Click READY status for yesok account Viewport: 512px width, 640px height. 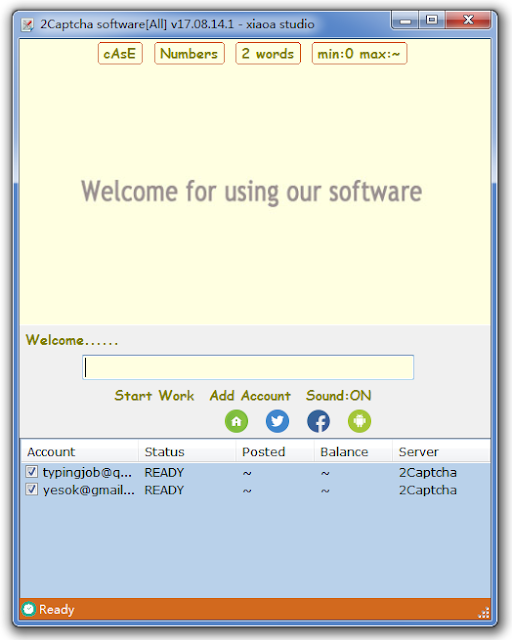tap(164, 490)
